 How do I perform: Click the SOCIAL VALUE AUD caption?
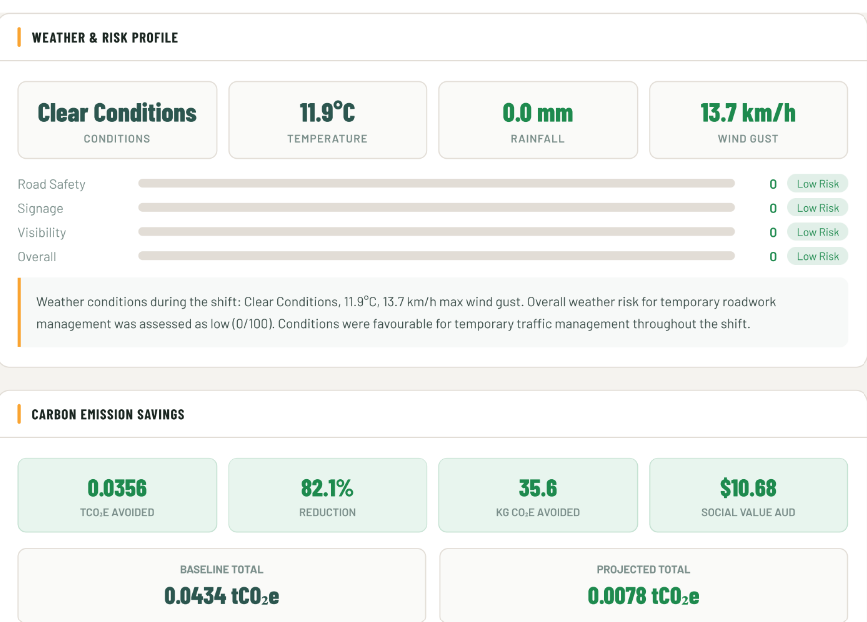[748, 513]
